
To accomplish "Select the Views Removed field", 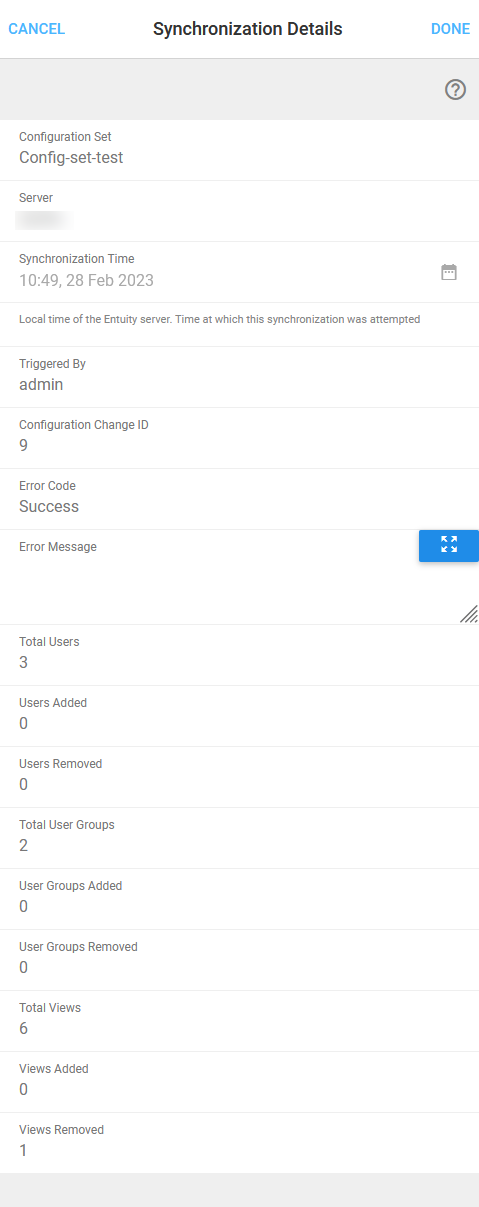I will pos(239,1143).
